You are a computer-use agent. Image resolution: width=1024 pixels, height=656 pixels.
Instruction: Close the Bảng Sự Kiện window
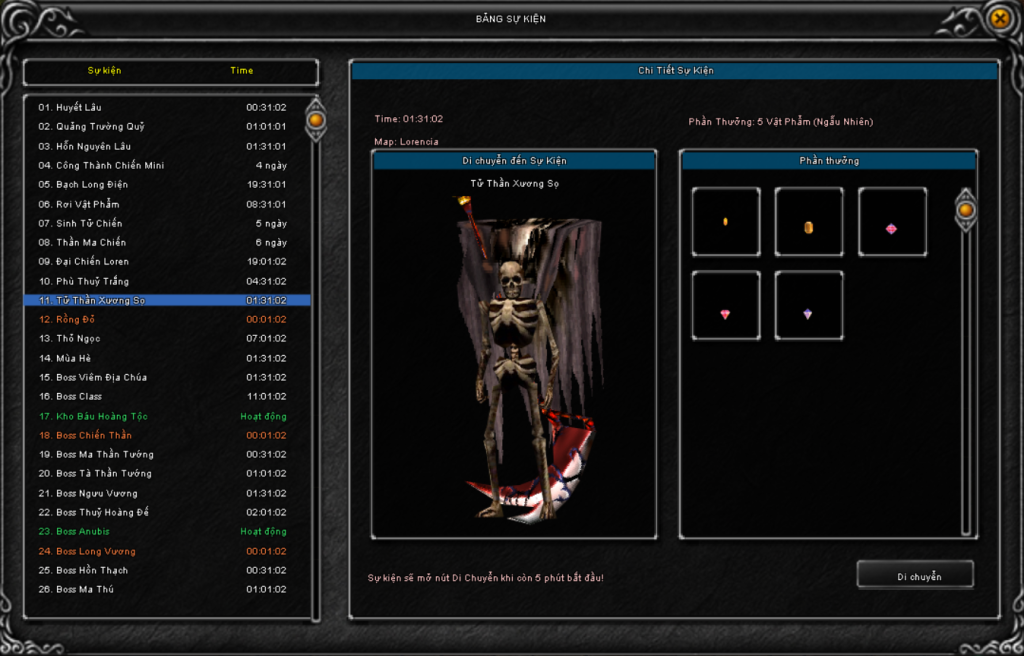point(999,18)
